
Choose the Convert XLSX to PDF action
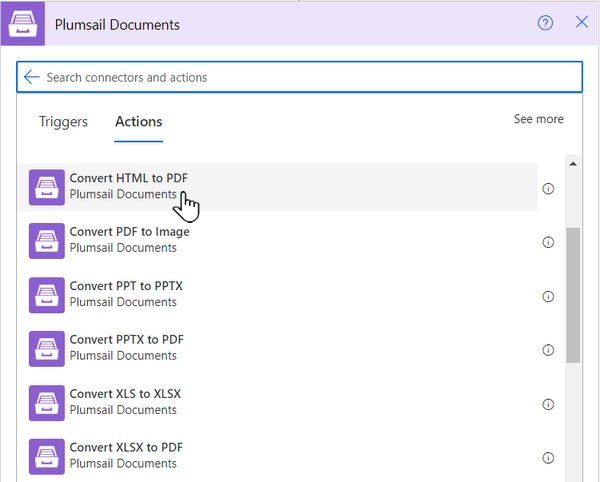pyautogui.click(x=278, y=457)
